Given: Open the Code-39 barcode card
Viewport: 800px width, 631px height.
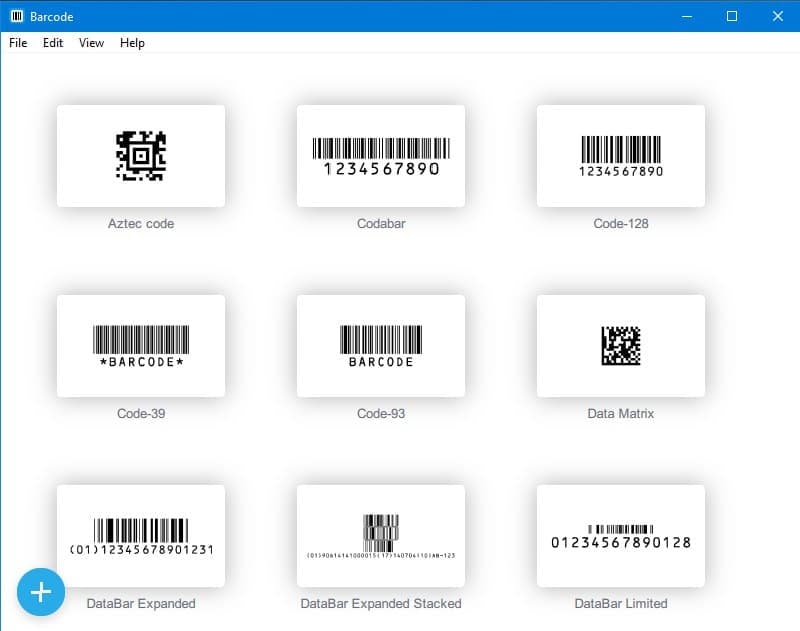Looking at the screenshot, I should [141, 346].
